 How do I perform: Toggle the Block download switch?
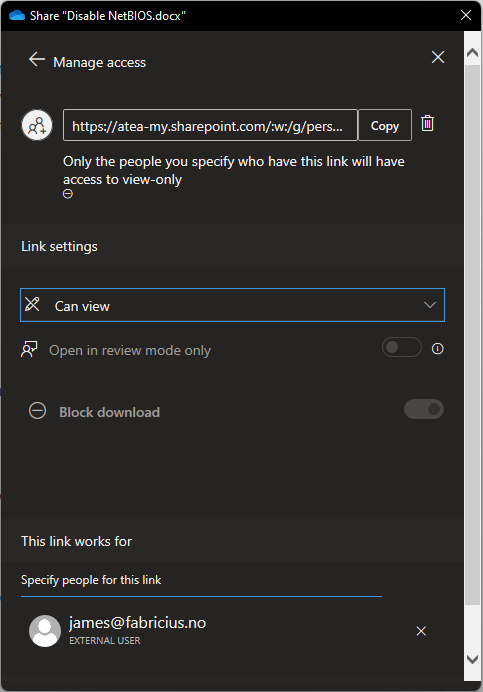tap(424, 409)
